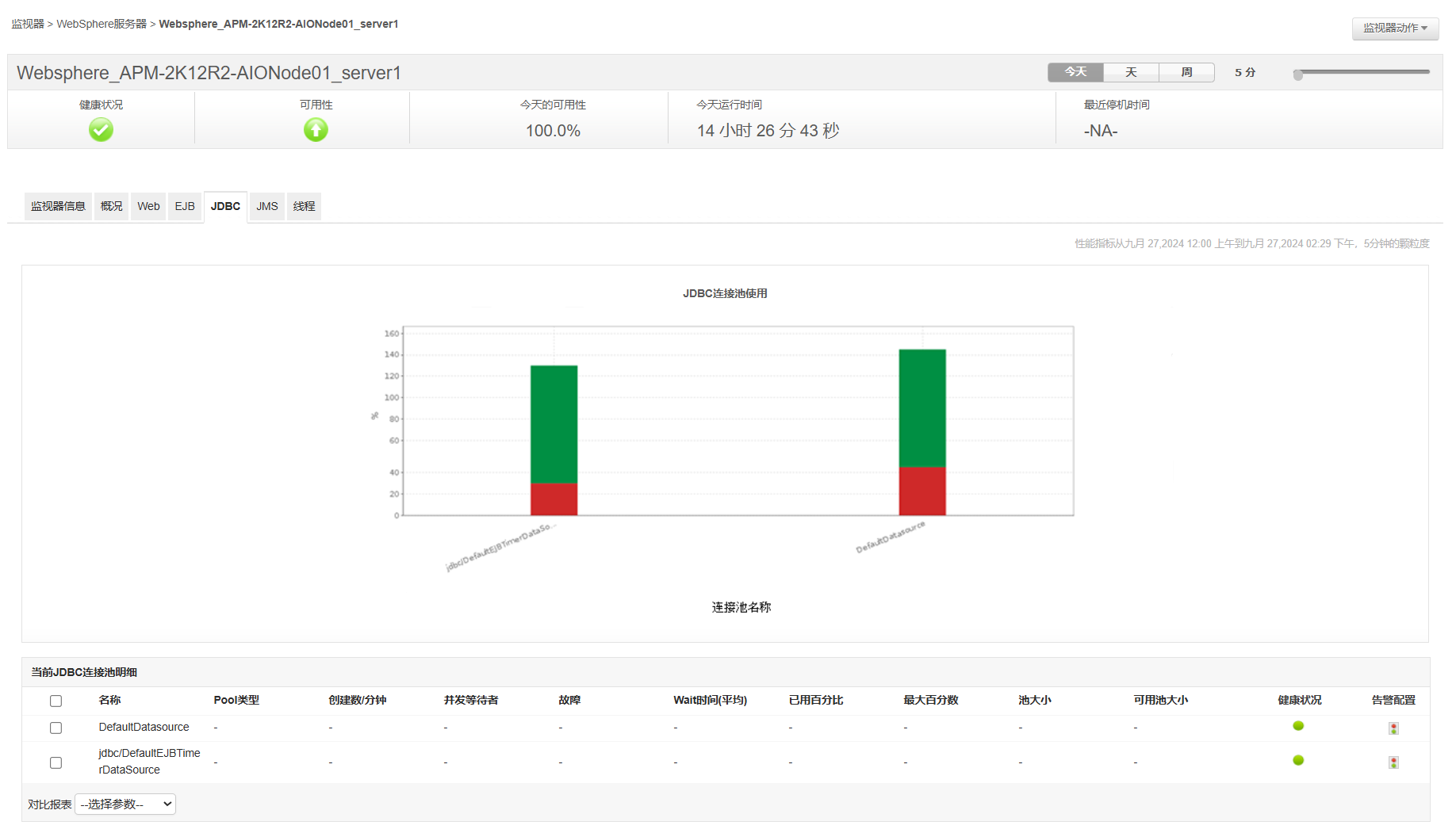Screen dimensions: 1456x833
Task: Click the green availability up-arrow icon
Action: [316, 129]
